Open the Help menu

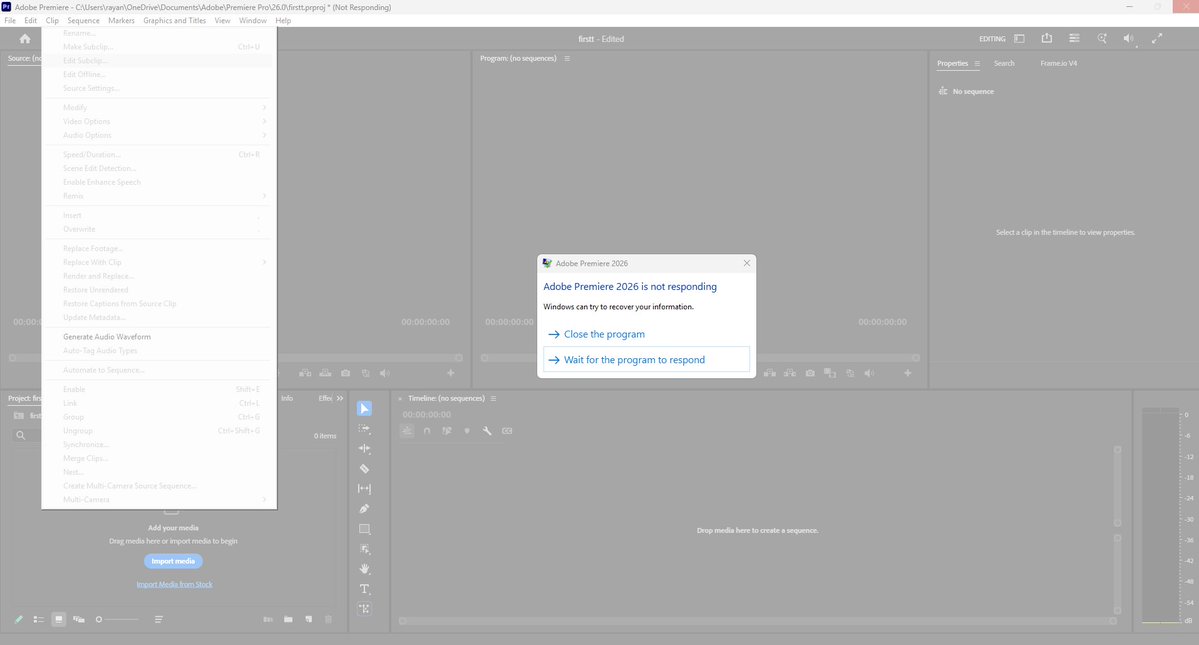[283, 21]
